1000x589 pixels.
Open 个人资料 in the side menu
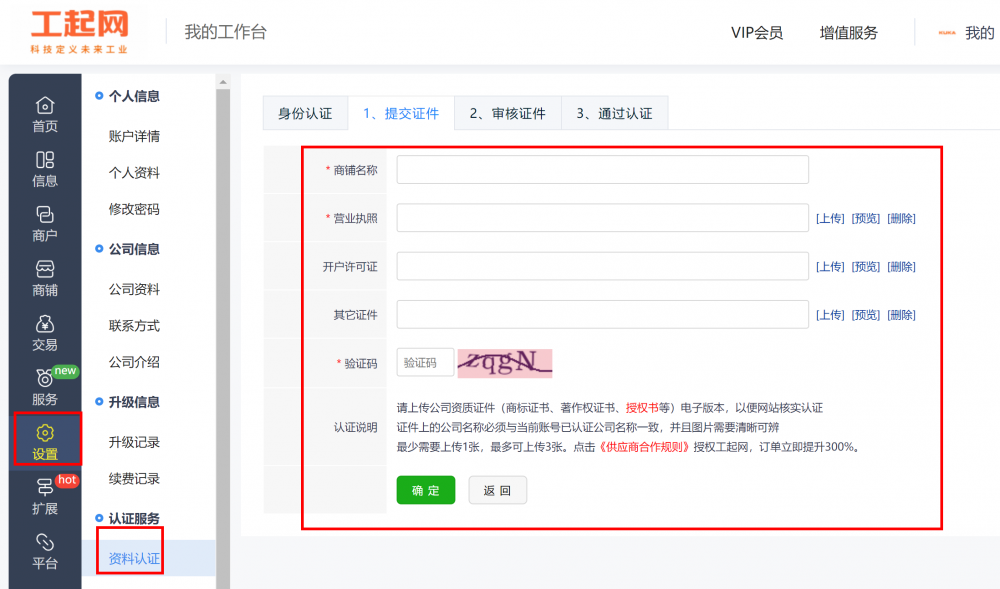click(x=134, y=173)
